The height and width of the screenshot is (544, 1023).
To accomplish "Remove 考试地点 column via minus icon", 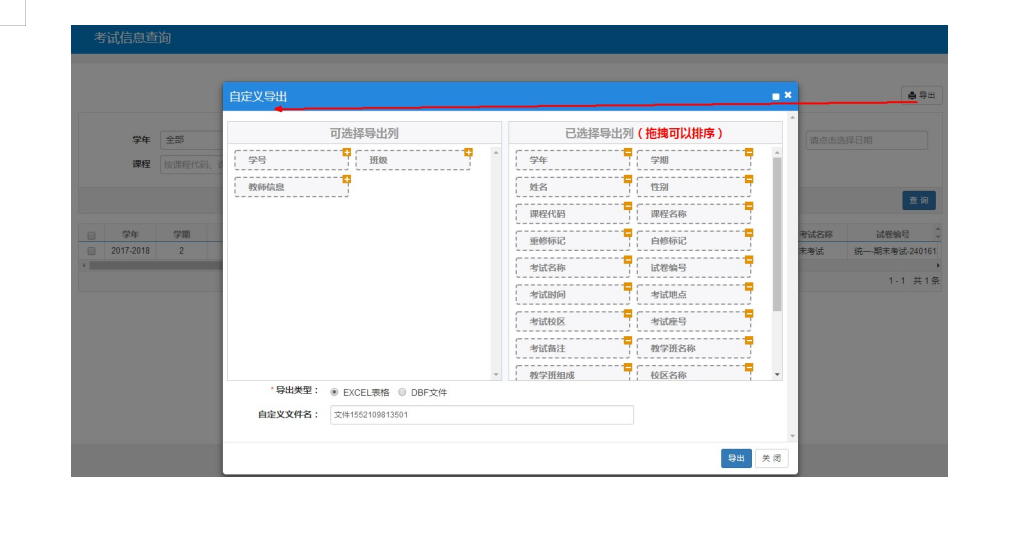I will click(748, 288).
